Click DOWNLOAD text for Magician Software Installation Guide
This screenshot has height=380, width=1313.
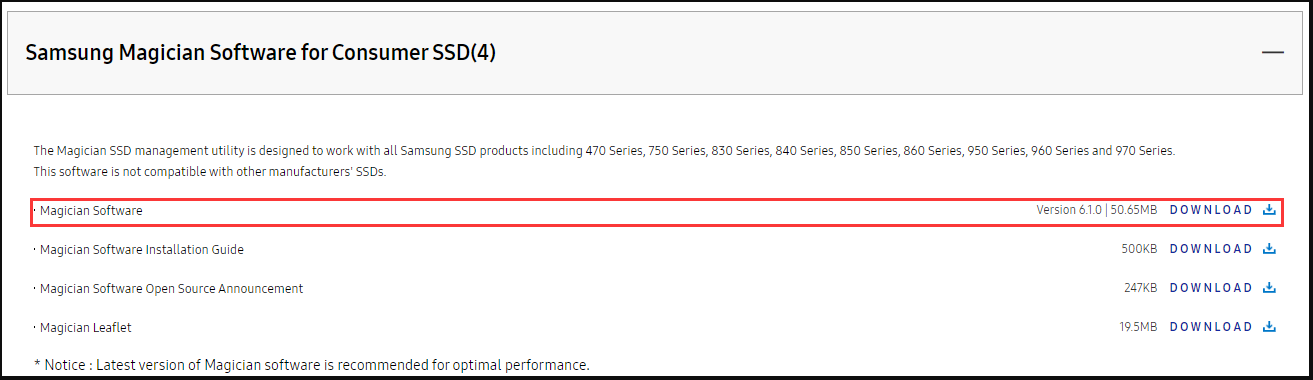[x=1211, y=249]
